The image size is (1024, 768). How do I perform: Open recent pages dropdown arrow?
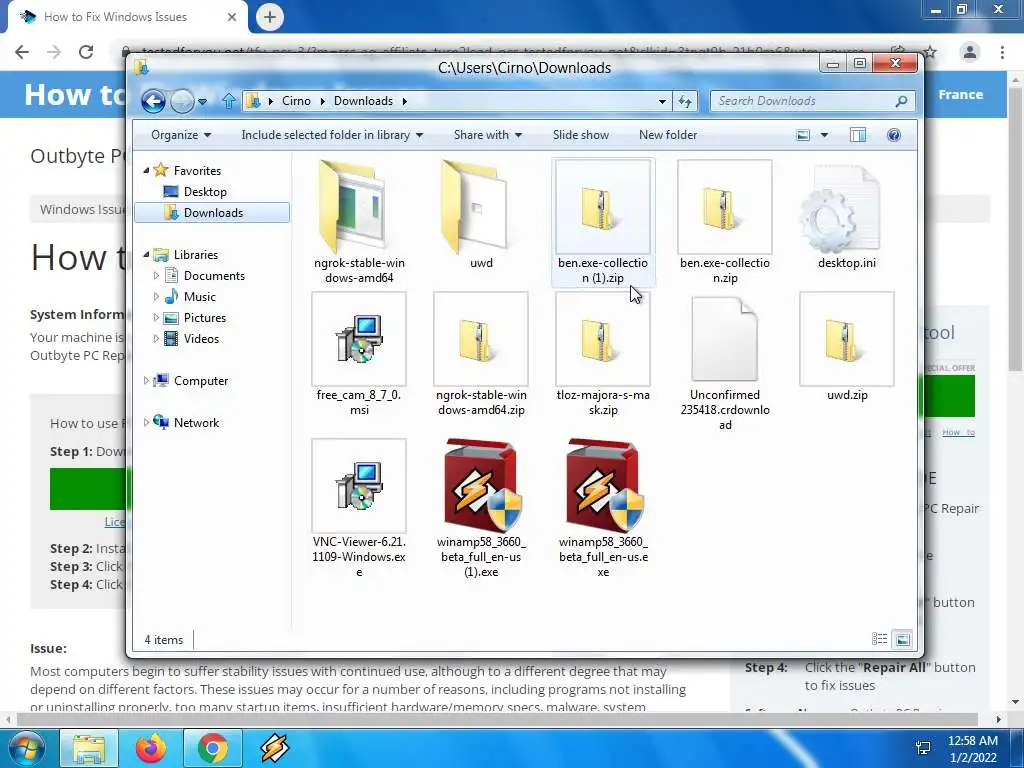tap(202, 102)
